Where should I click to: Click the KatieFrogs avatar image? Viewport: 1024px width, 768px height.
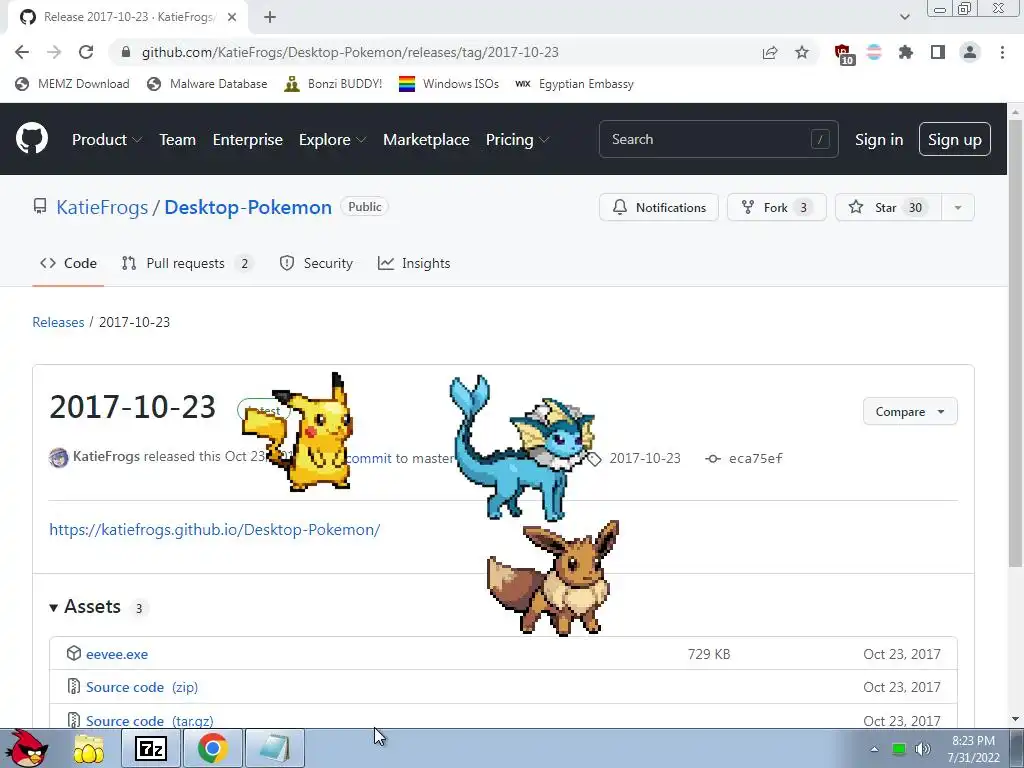tap(59, 457)
